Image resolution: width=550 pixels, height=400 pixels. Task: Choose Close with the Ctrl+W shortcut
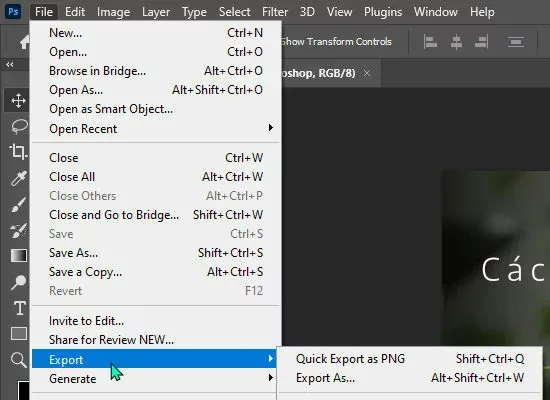click(156, 158)
